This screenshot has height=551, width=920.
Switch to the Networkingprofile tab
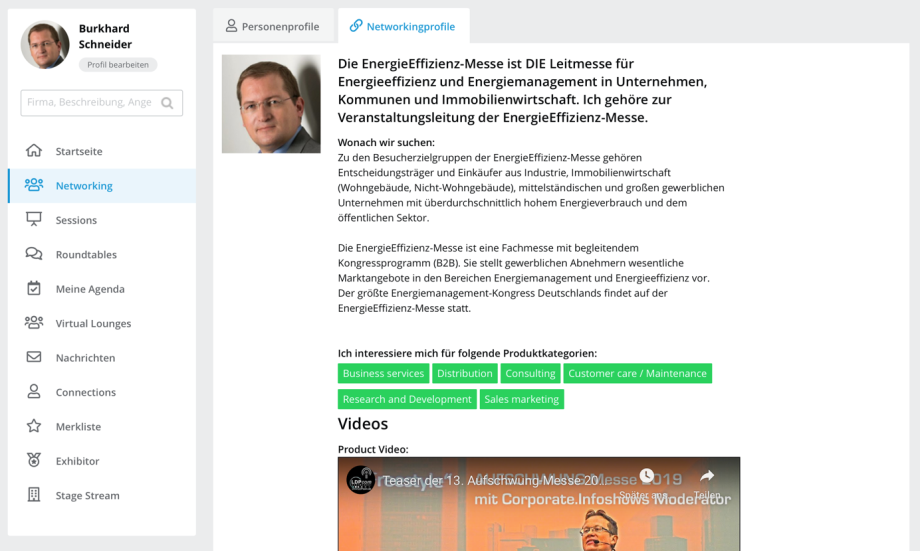[403, 26]
